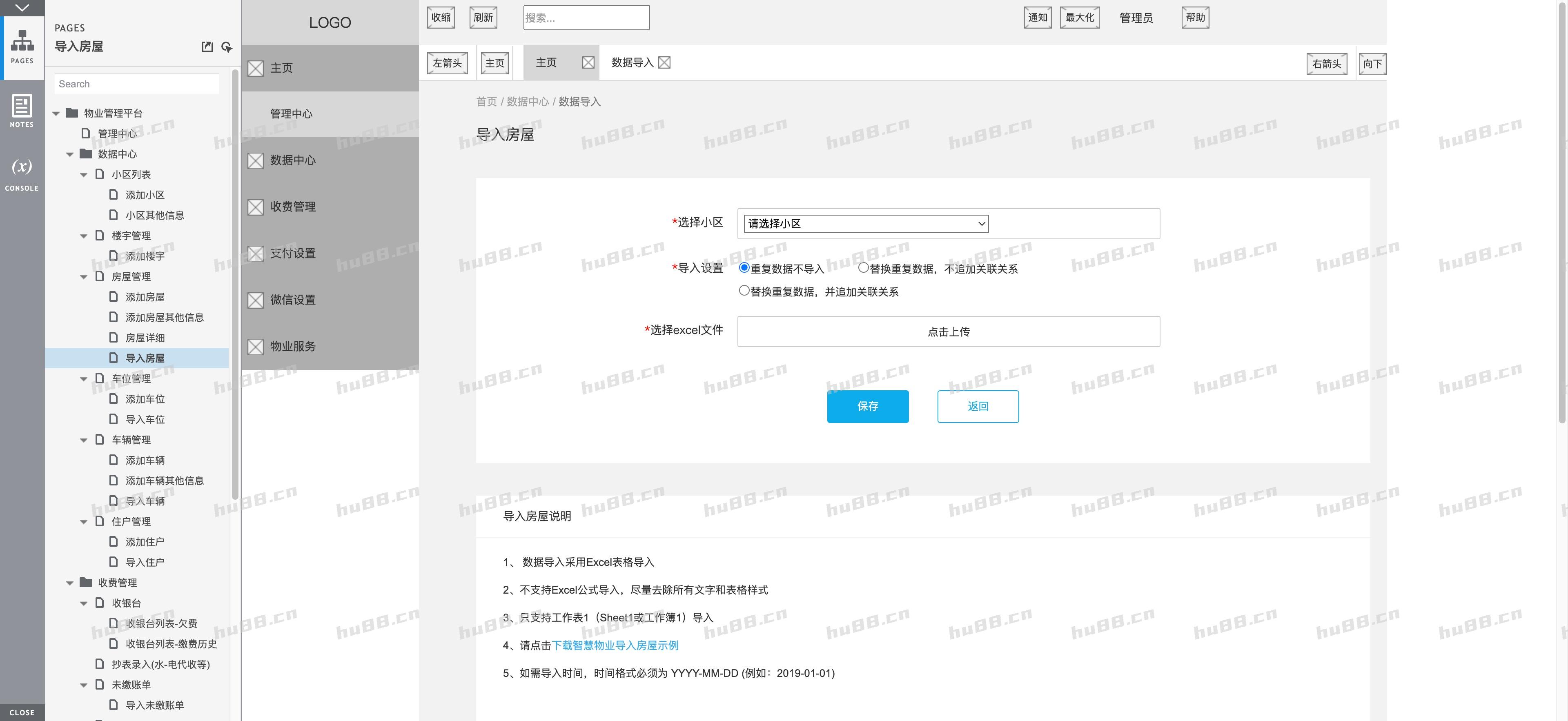The height and width of the screenshot is (721, 1568).
Task: Select 替换重复数据，并追加关联关系 option
Action: (x=744, y=290)
